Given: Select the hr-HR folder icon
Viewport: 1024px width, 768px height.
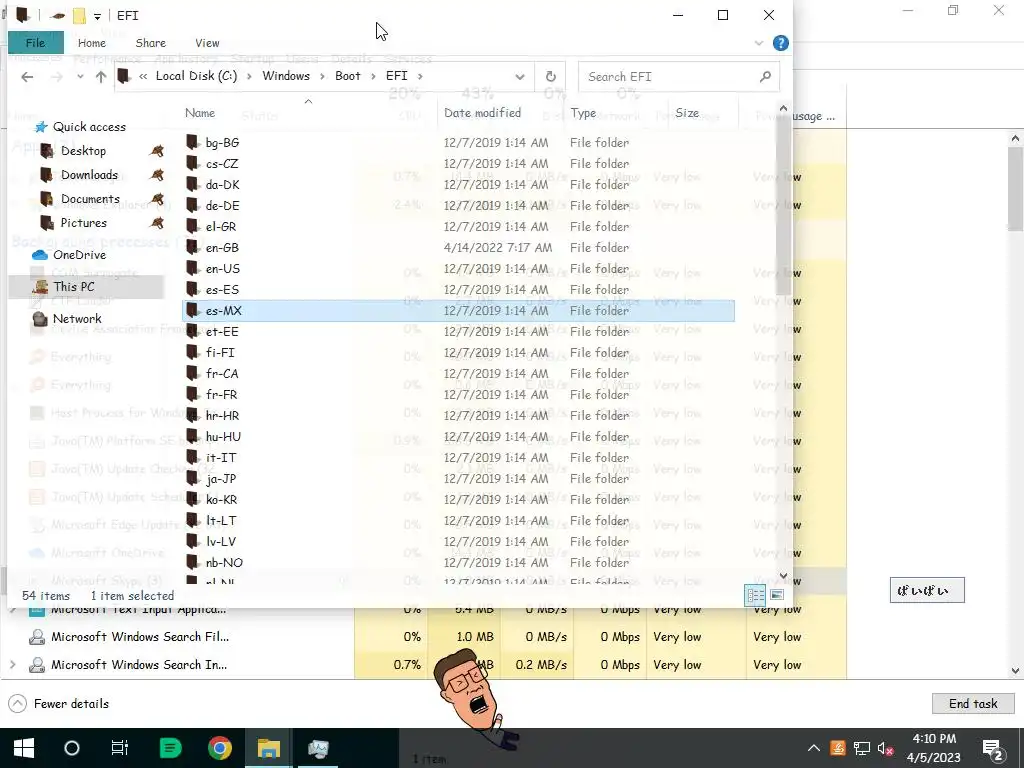Looking at the screenshot, I should tap(192, 415).
